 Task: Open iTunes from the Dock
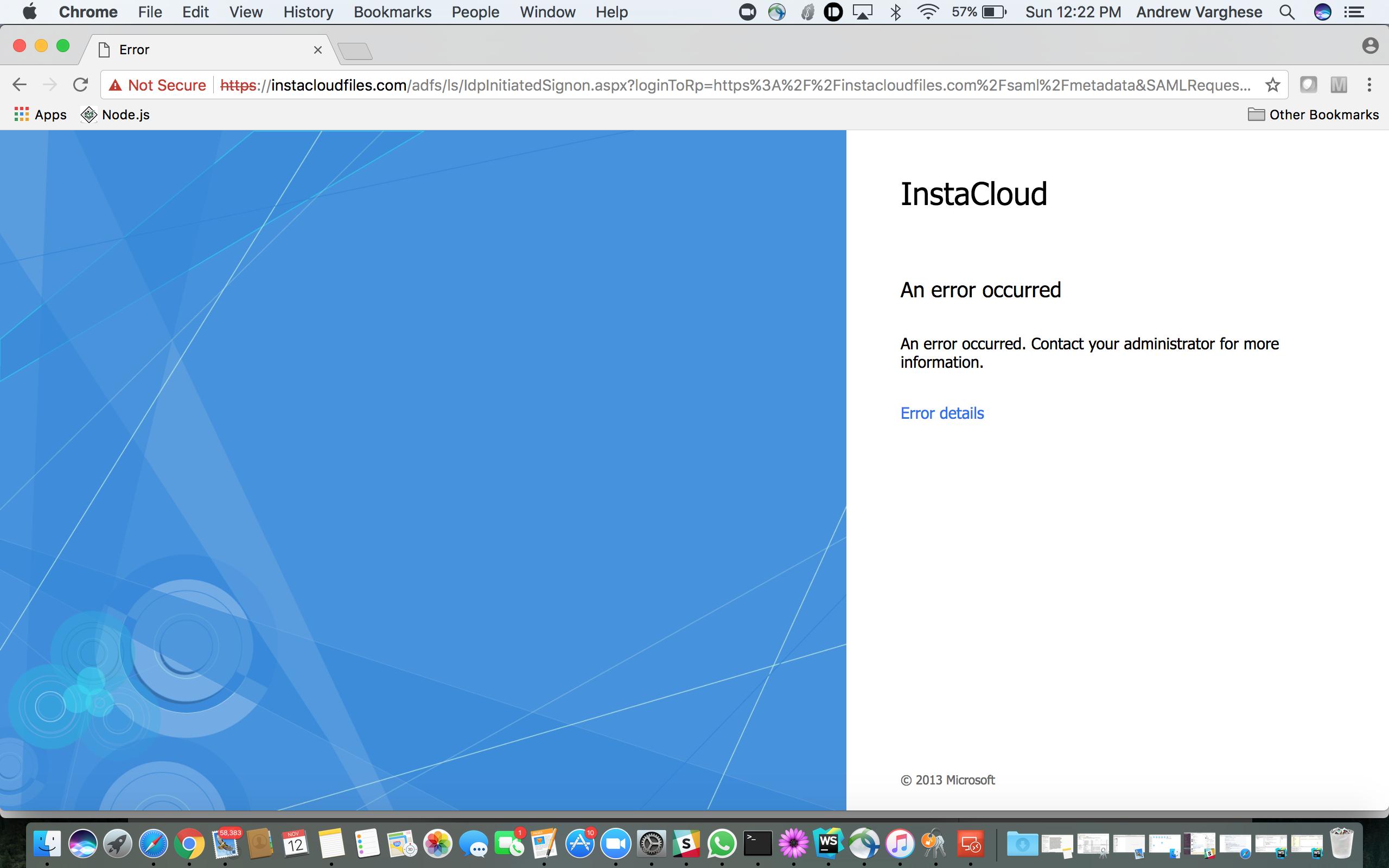click(x=900, y=844)
